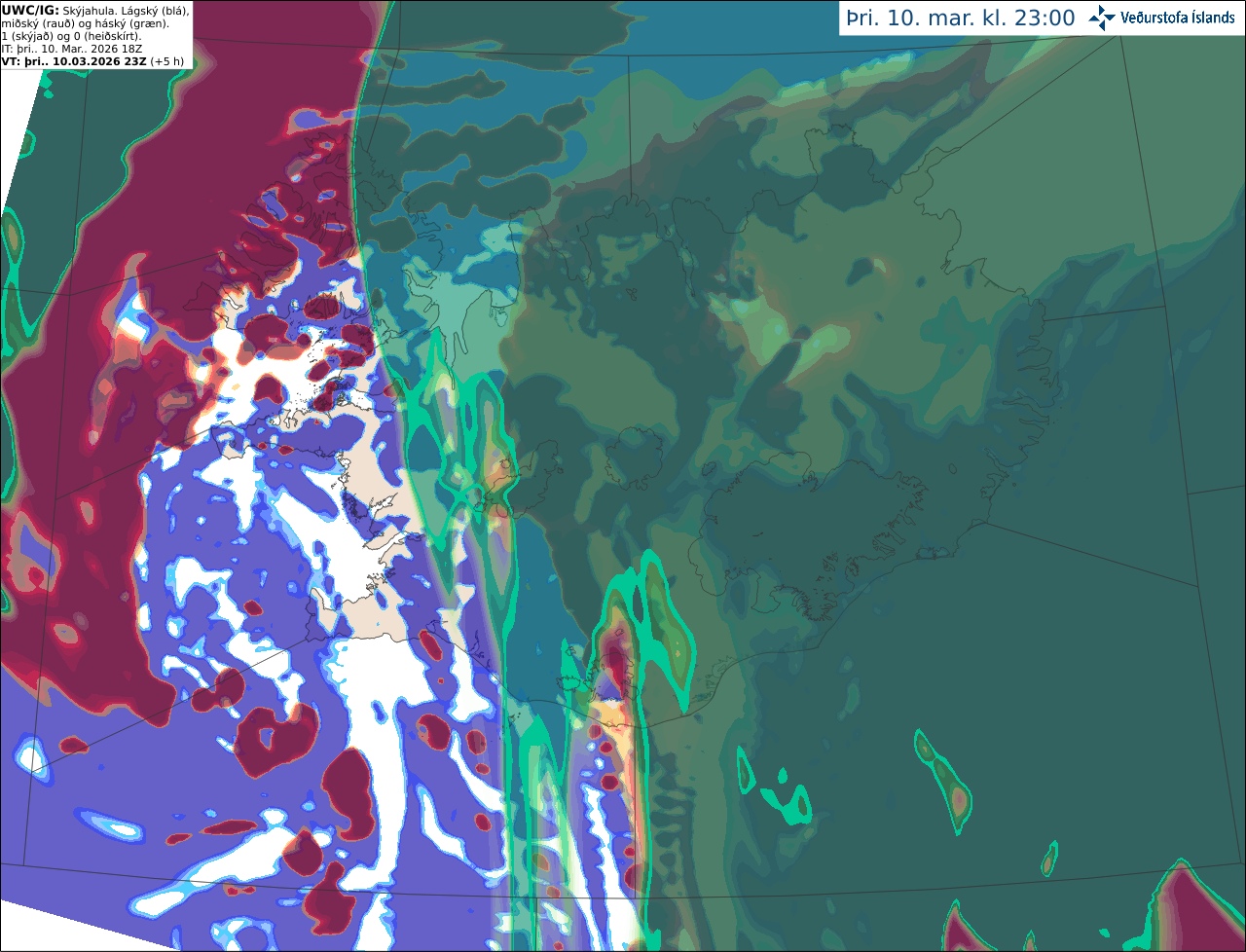
Task: Click the '1 (skýjað) og 0 (heiðskírt).' line
Action: coord(72,36)
